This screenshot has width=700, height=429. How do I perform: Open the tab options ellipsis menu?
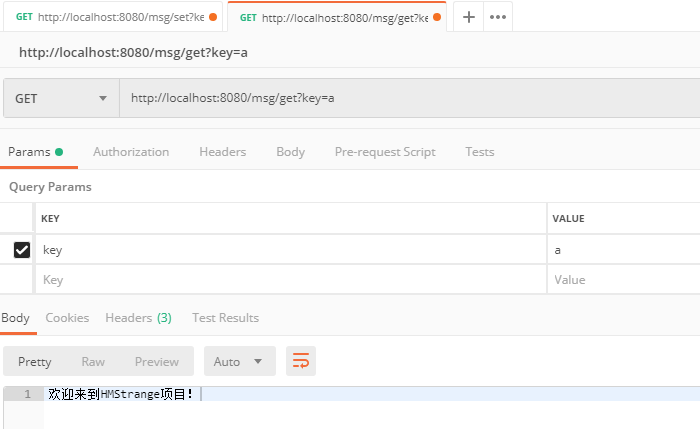tap(498, 17)
